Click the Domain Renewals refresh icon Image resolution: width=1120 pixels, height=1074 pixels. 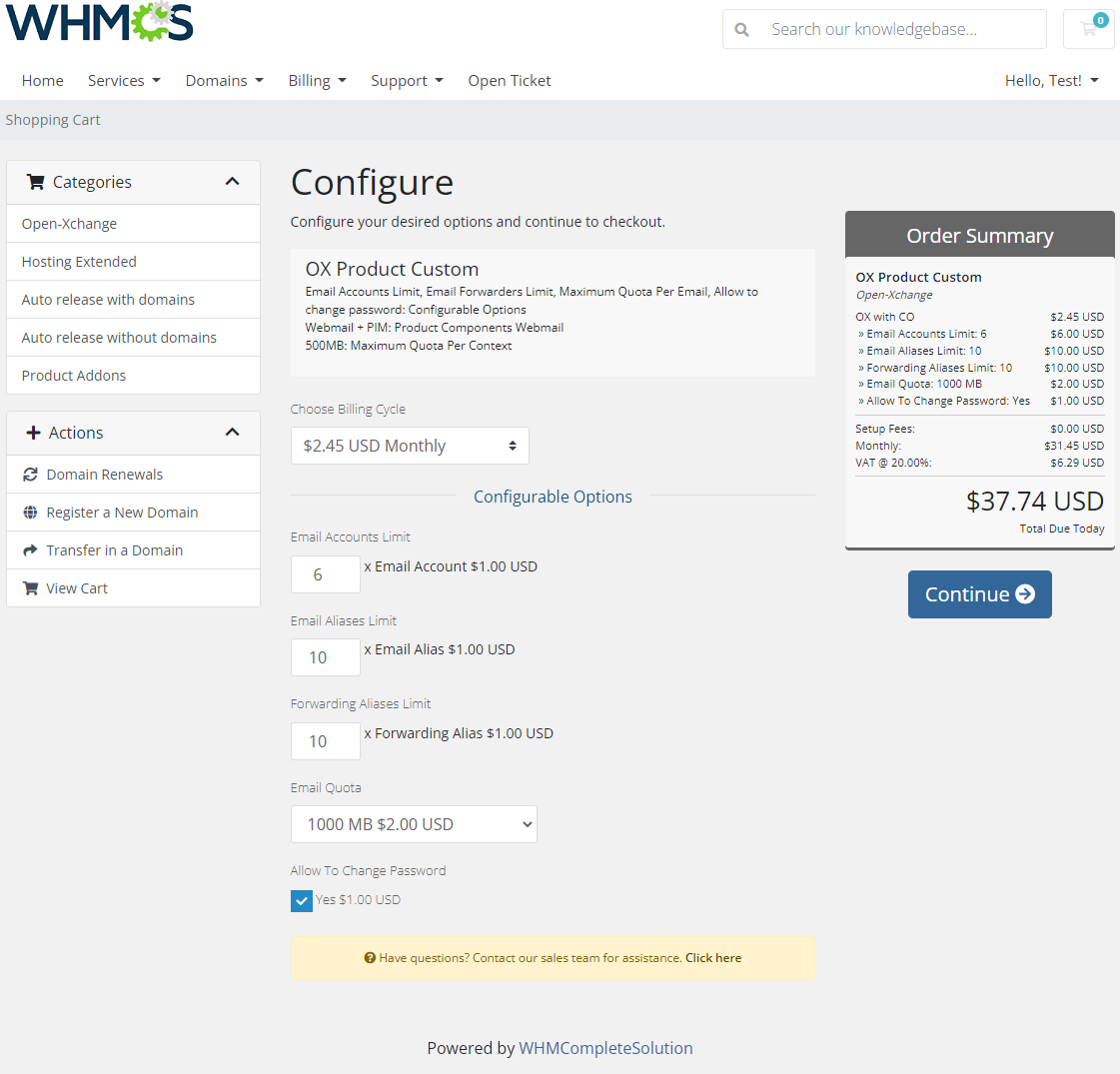30,475
